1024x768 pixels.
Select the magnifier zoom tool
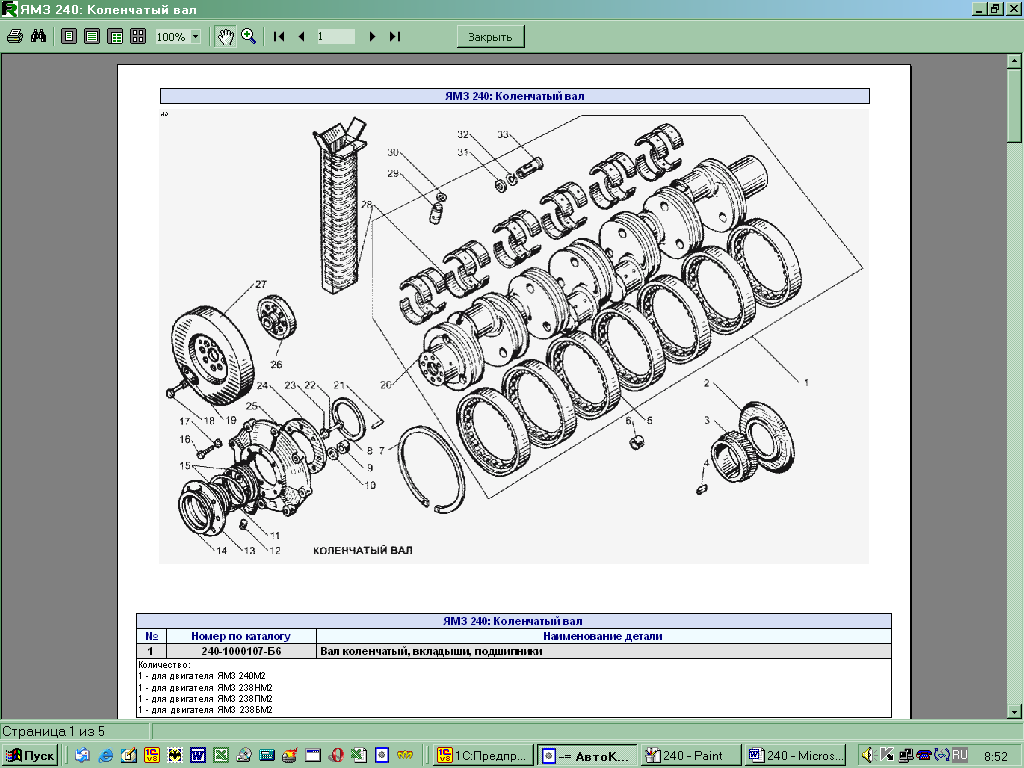(248, 36)
